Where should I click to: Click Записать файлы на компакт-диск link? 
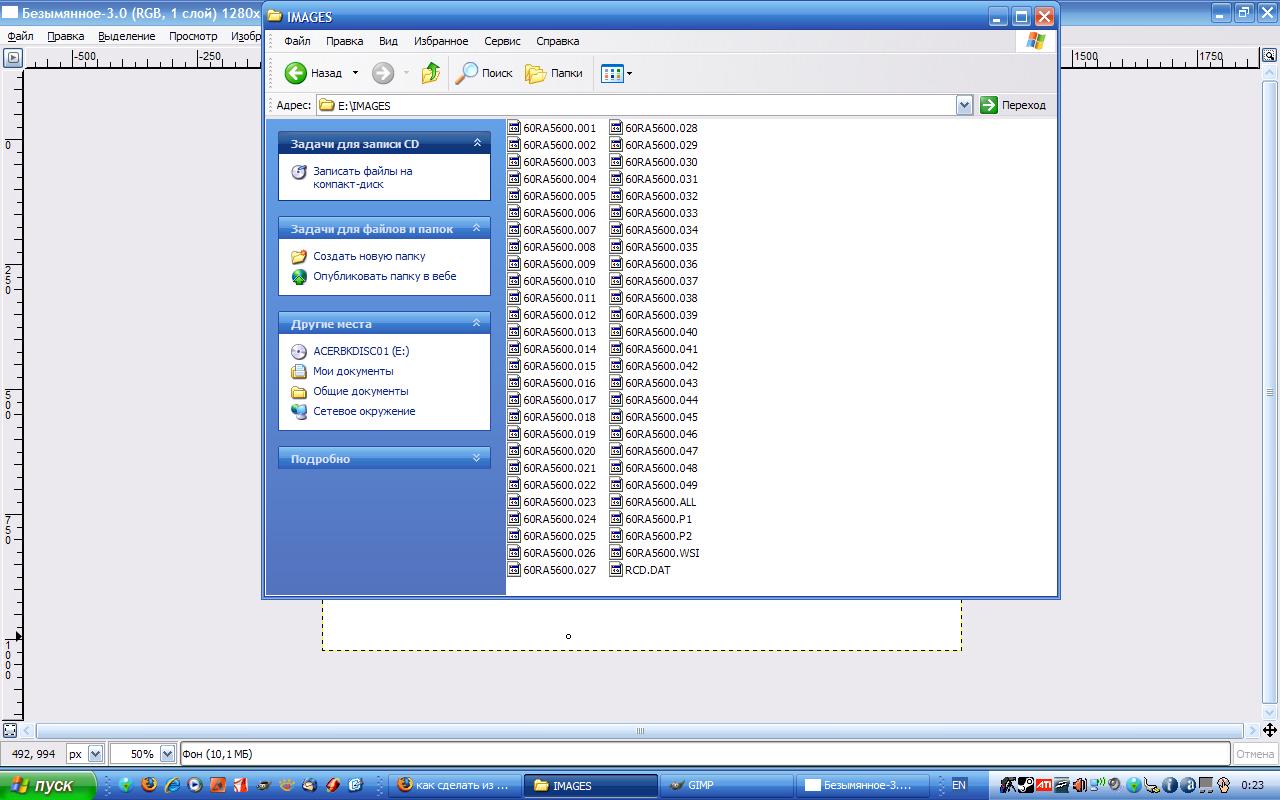point(362,178)
